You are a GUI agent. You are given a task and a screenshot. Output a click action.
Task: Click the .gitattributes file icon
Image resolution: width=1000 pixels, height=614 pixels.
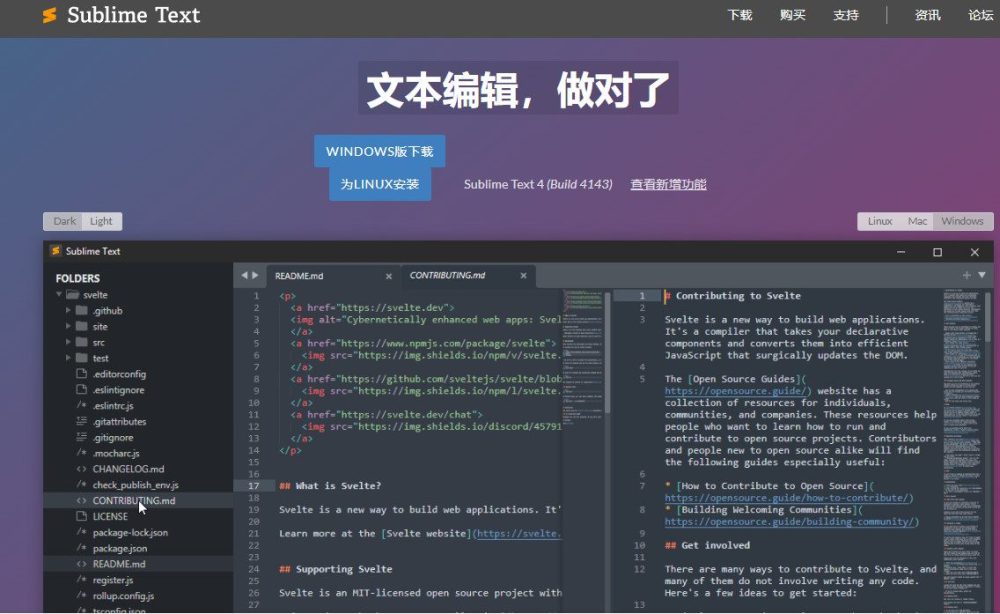click(x=82, y=421)
